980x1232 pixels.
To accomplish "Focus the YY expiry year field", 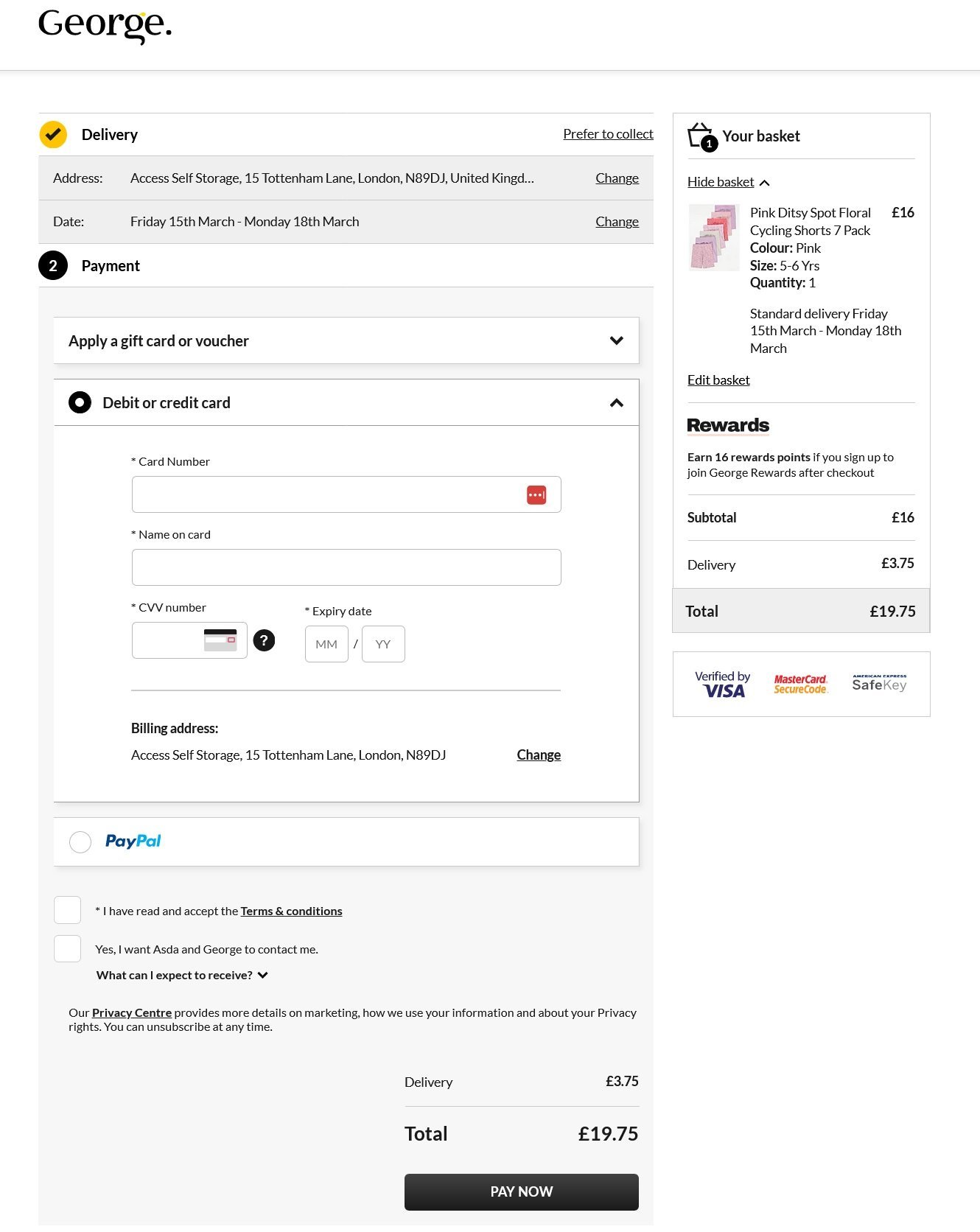I will [x=383, y=644].
